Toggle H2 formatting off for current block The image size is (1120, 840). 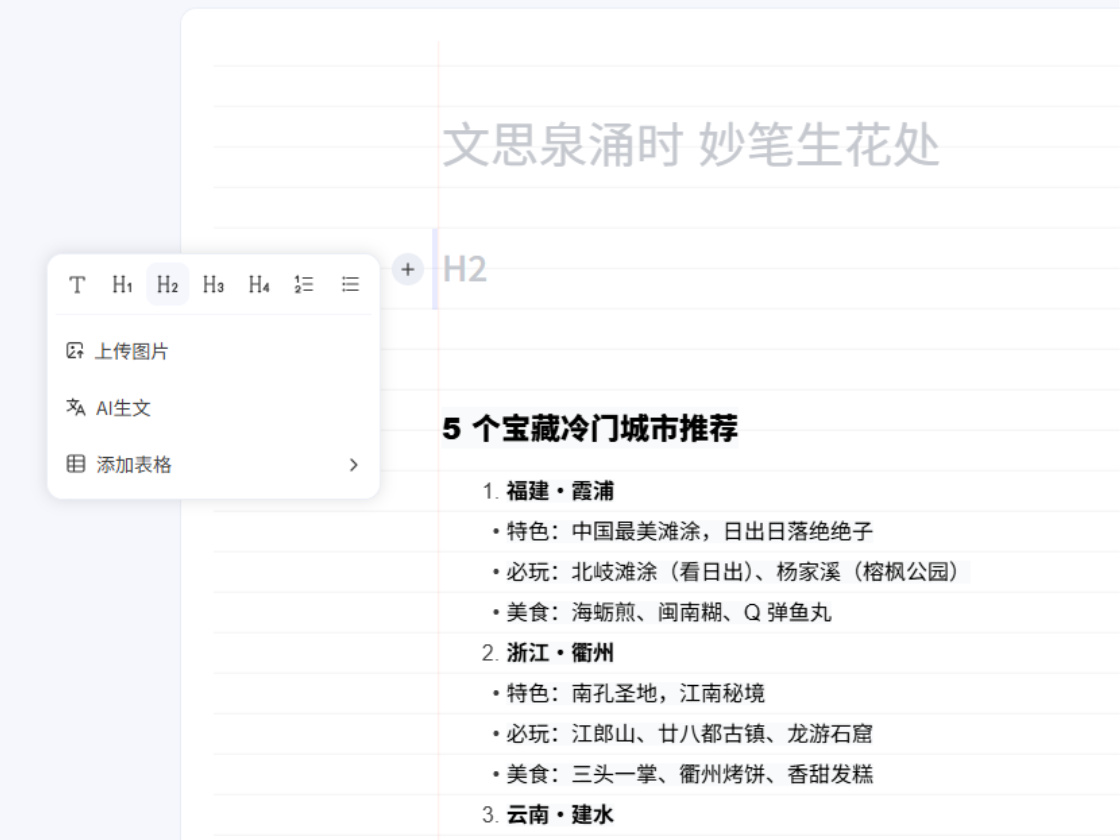click(167, 284)
